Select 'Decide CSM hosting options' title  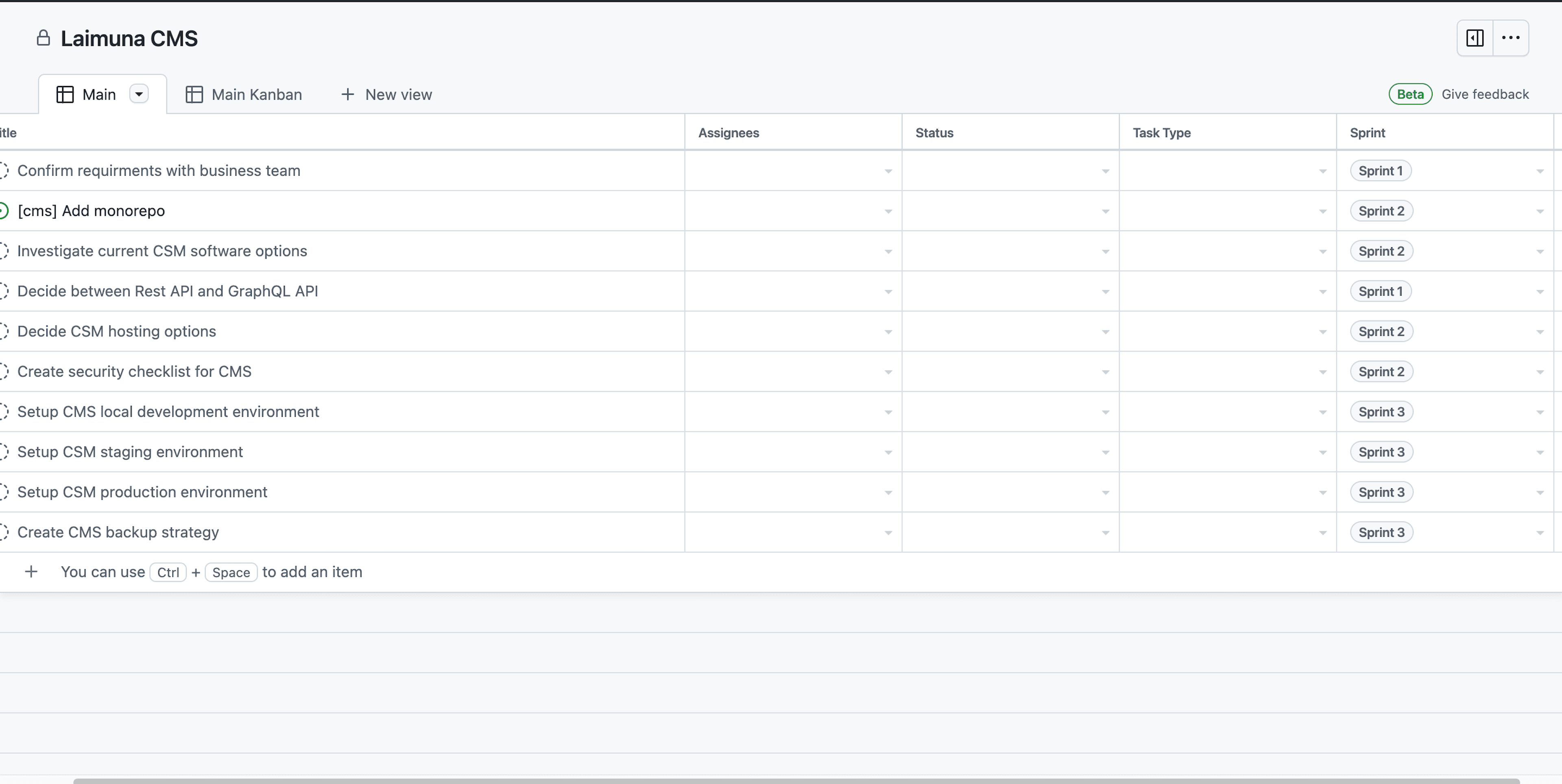pos(117,332)
